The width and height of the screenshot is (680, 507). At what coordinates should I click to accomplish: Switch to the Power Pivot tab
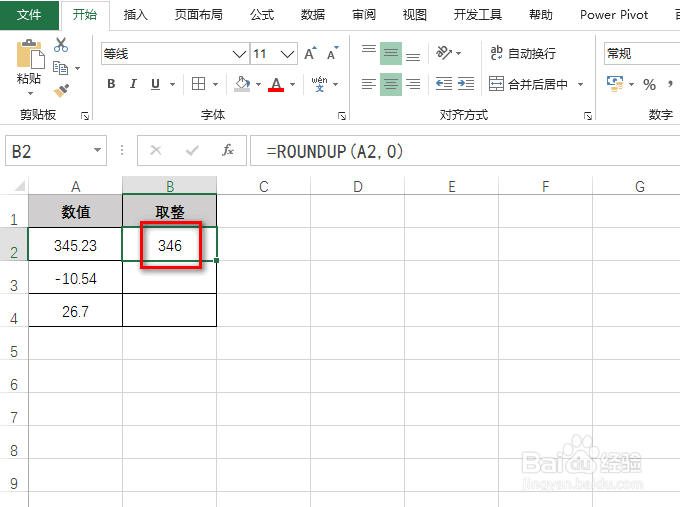coord(614,15)
